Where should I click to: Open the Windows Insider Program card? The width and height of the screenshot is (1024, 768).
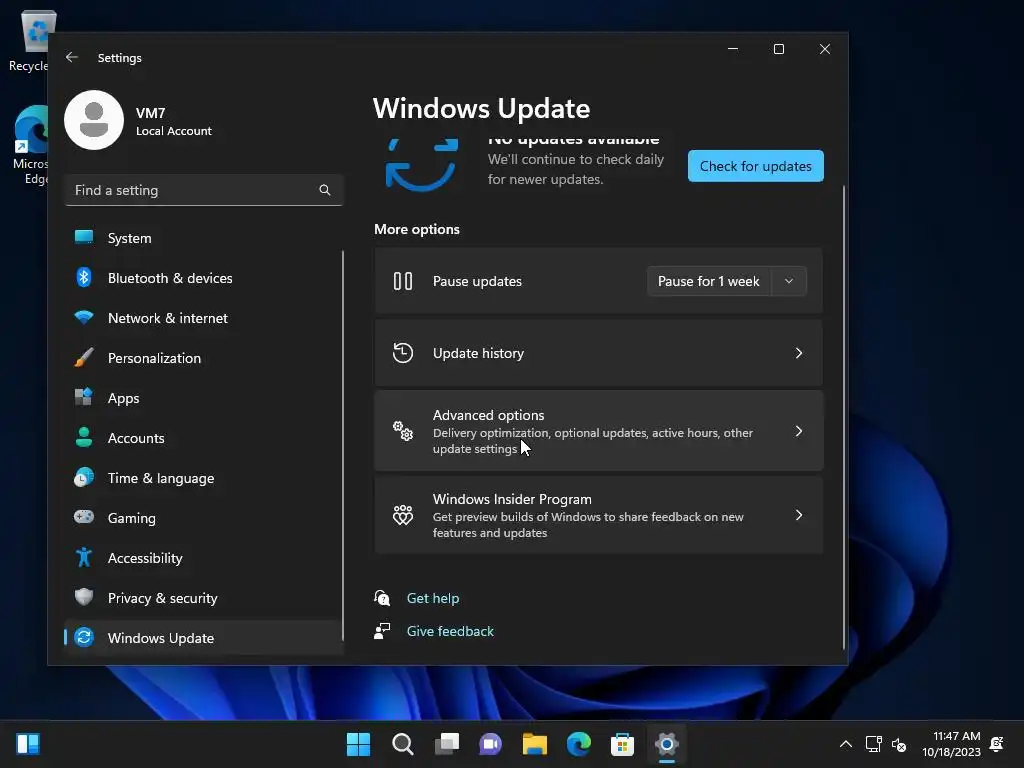(x=598, y=515)
